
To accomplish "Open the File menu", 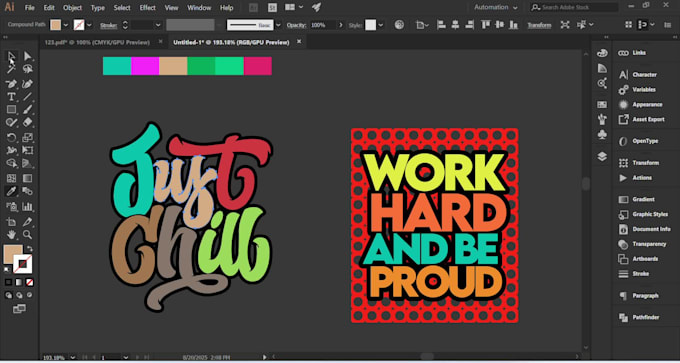I will click(29, 8).
